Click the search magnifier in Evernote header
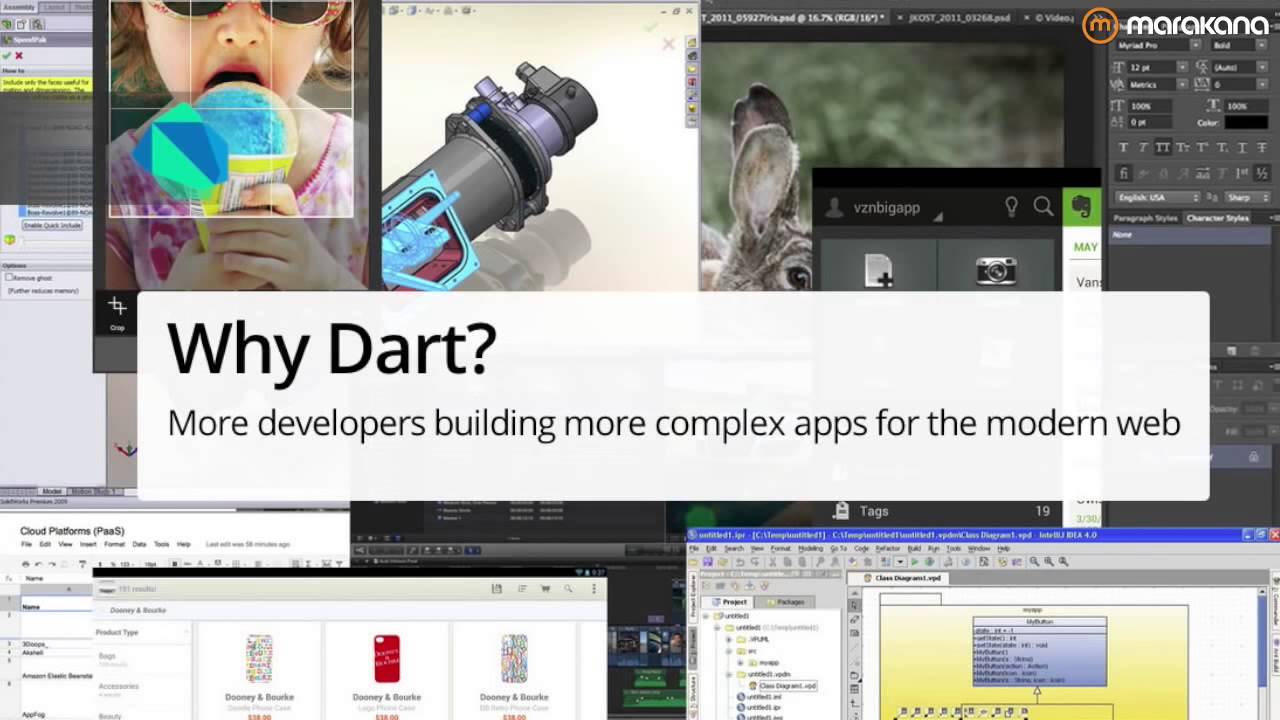1280x720 pixels. coord(1043,207)
